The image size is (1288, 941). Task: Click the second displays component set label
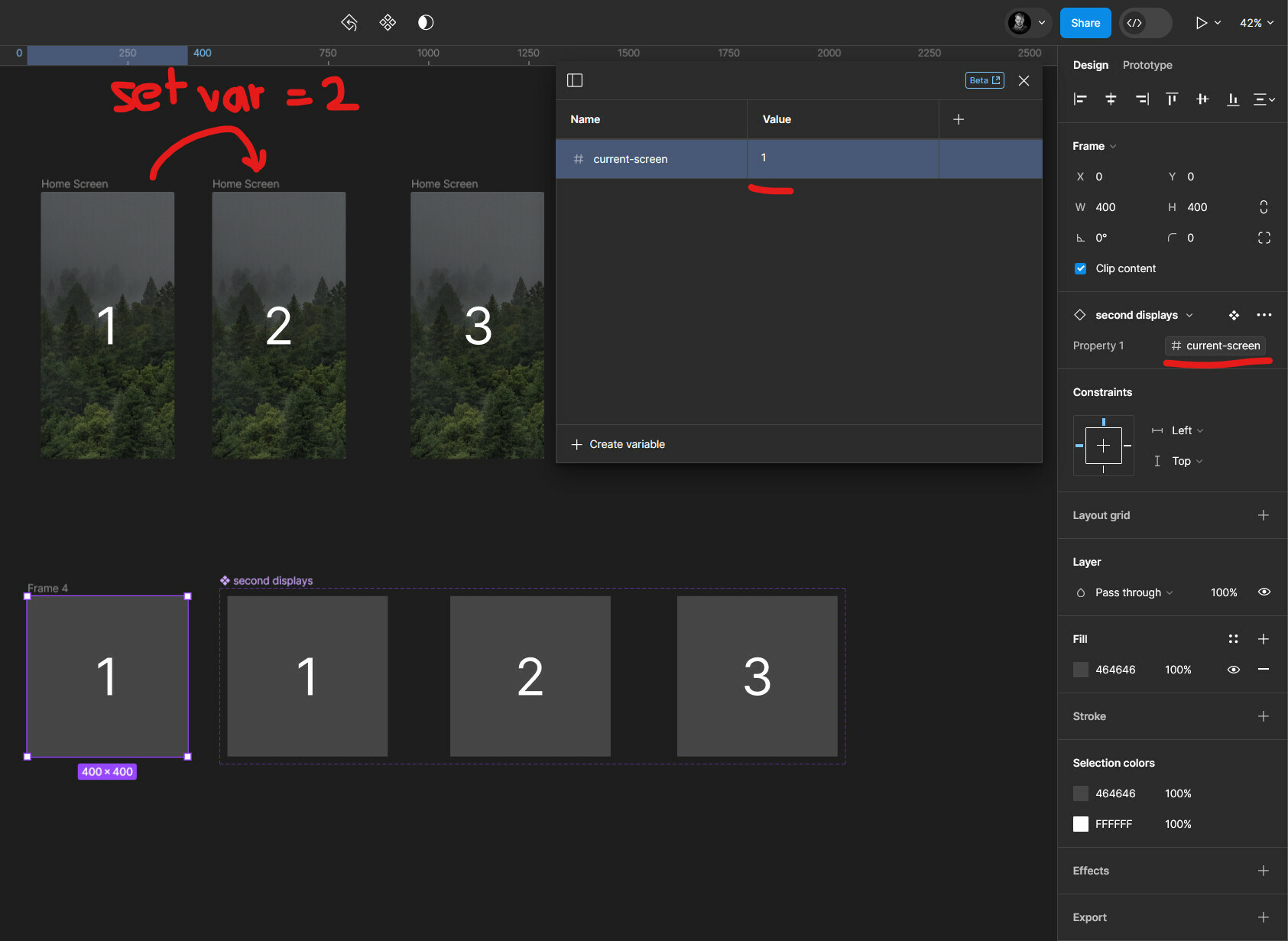(267, 580)
